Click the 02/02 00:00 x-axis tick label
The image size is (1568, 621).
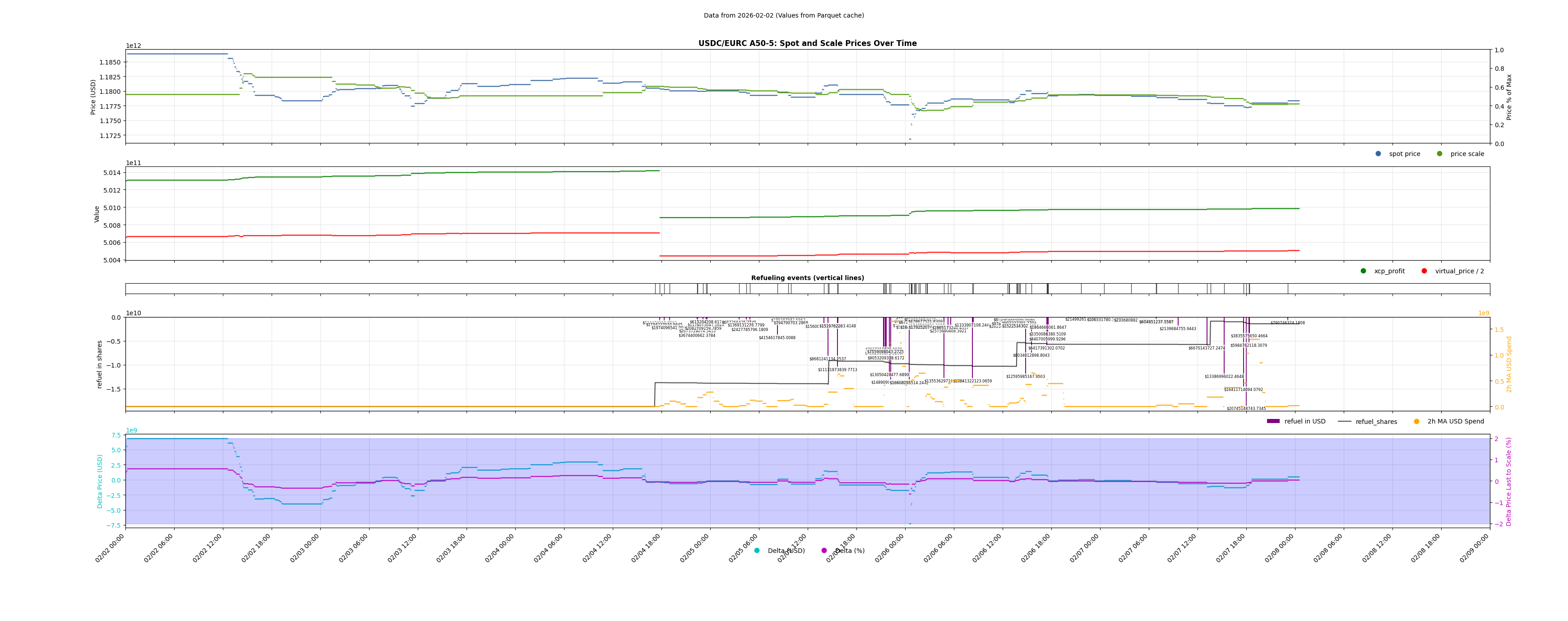[110, 549]
